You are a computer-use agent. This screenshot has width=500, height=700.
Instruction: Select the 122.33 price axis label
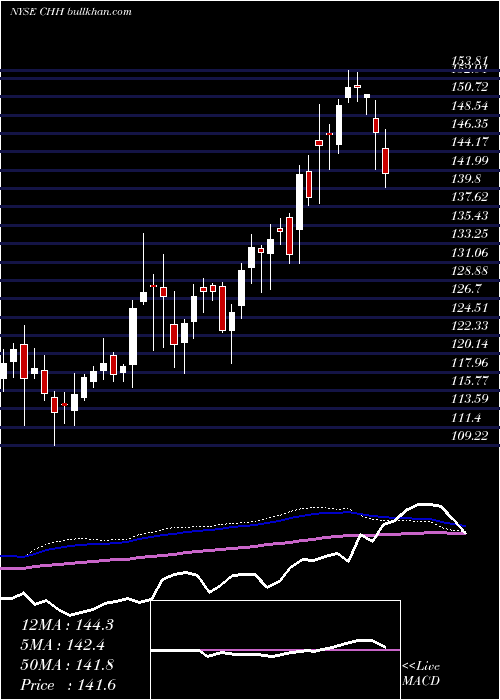[470, 325]
